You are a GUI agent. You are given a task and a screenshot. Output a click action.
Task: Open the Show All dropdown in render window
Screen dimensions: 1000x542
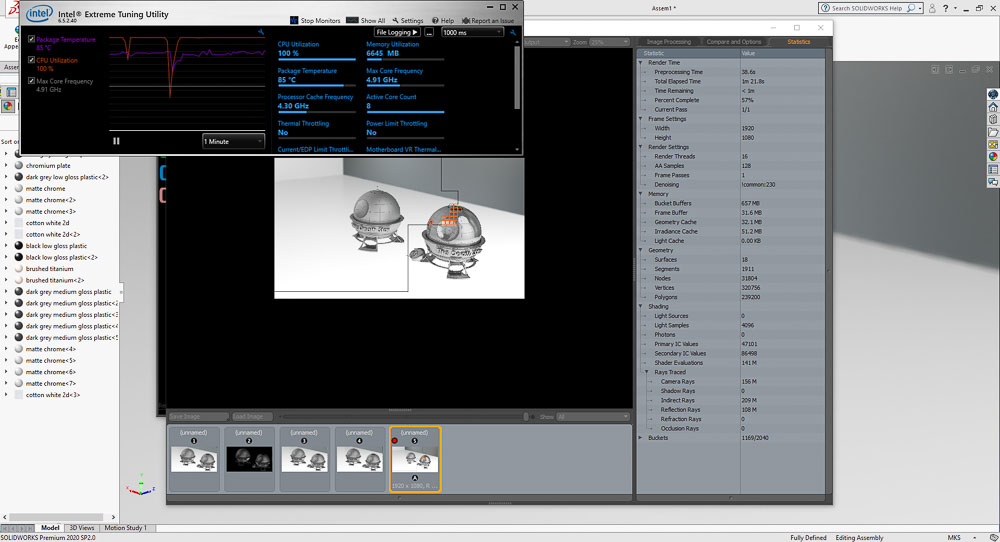592,416
